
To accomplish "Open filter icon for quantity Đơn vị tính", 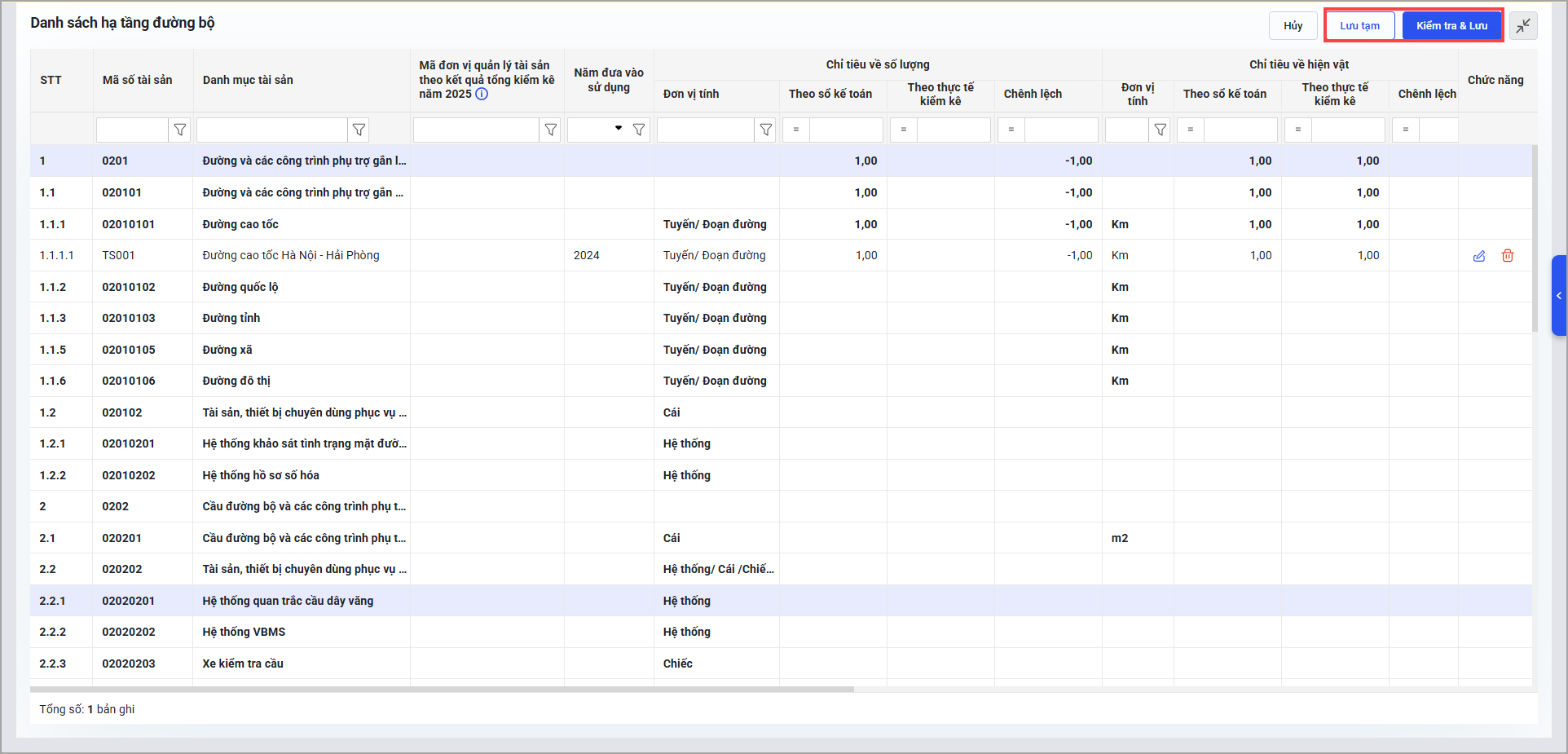I will [x=765, y=130].
